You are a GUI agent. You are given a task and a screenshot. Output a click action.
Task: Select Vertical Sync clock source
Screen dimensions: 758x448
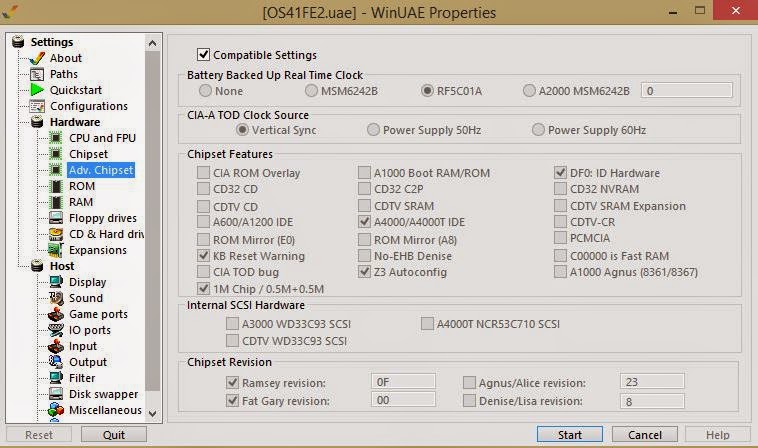pyautogui.click(x=242, y=130)
